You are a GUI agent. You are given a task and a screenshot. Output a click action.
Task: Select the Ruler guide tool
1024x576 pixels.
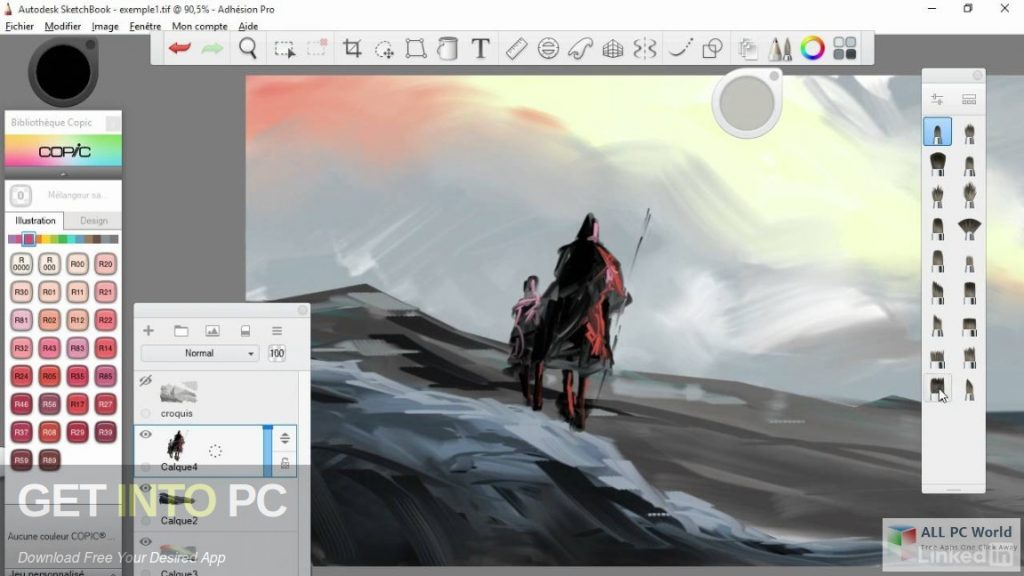(x=517, y=47)
